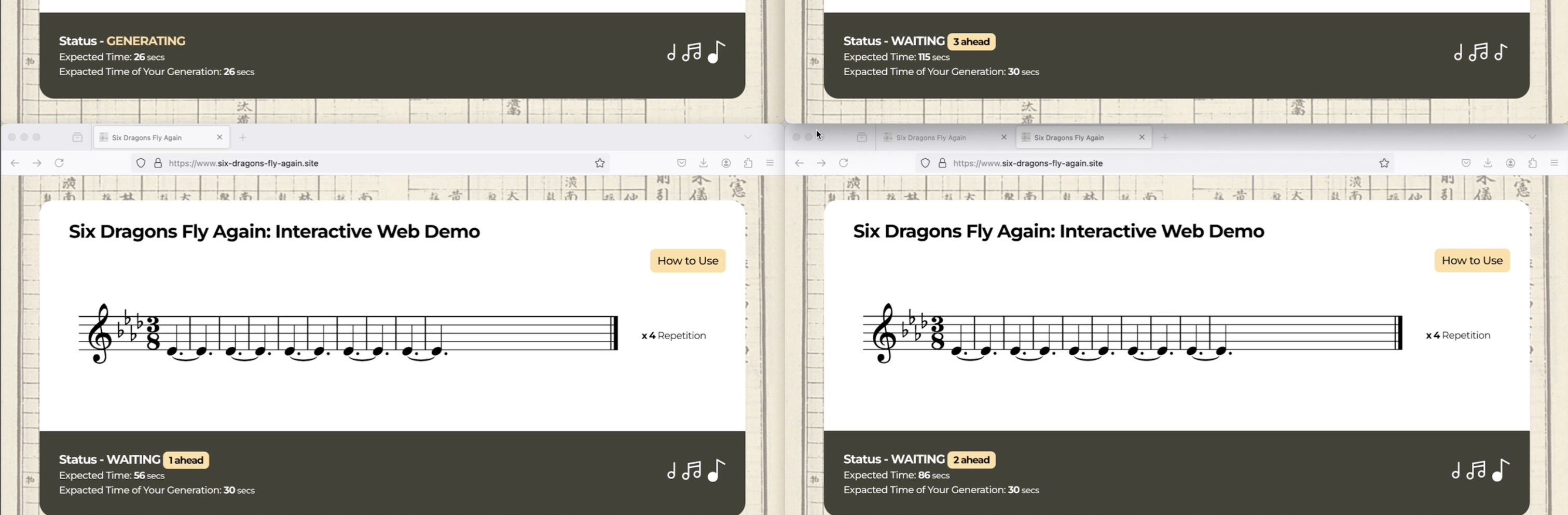Viewport: 1568px width, 515px height.
Task: Close the inactive first tab in the two-tab window
Action: tap(1005, 137)
